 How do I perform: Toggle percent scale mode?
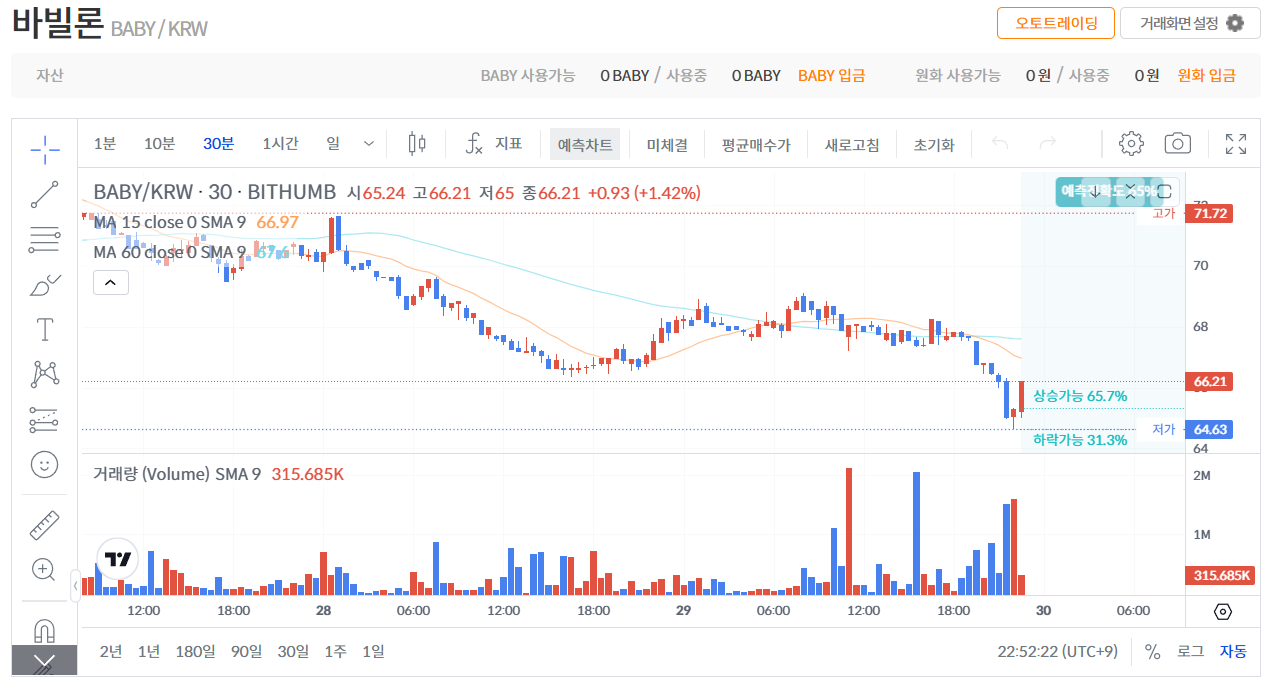tap(1152, 651)
